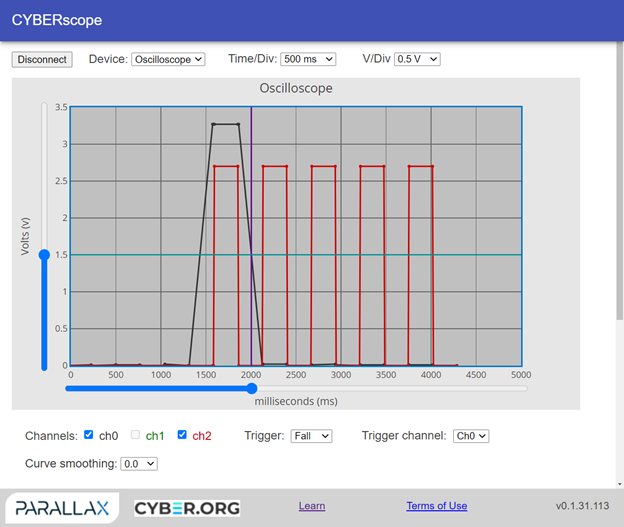Click the top of the black ch0 pulse
Screen dimensions: 624x527
tap(226, 124)
